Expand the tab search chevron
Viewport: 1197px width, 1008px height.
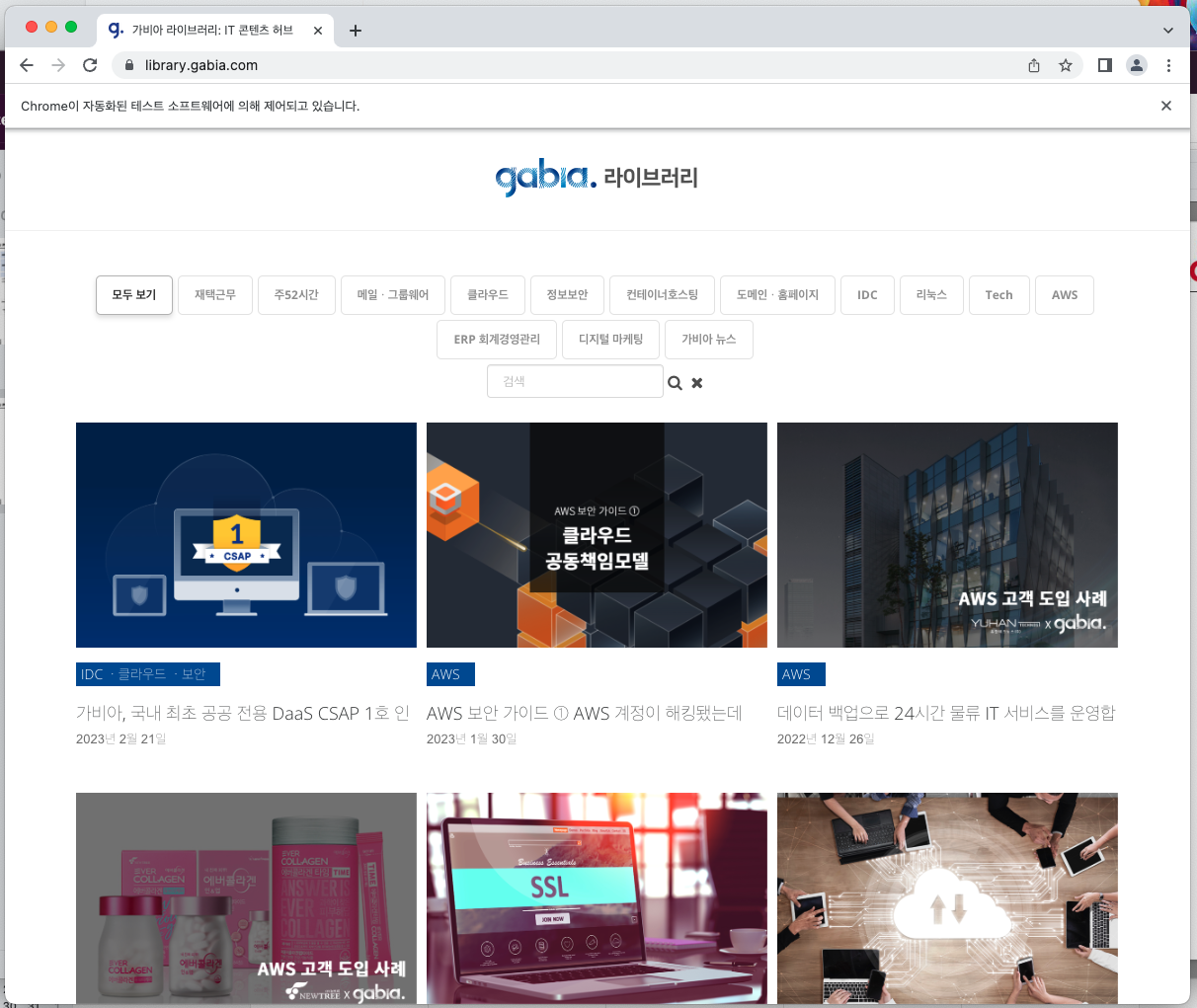tap(1168, 31)
